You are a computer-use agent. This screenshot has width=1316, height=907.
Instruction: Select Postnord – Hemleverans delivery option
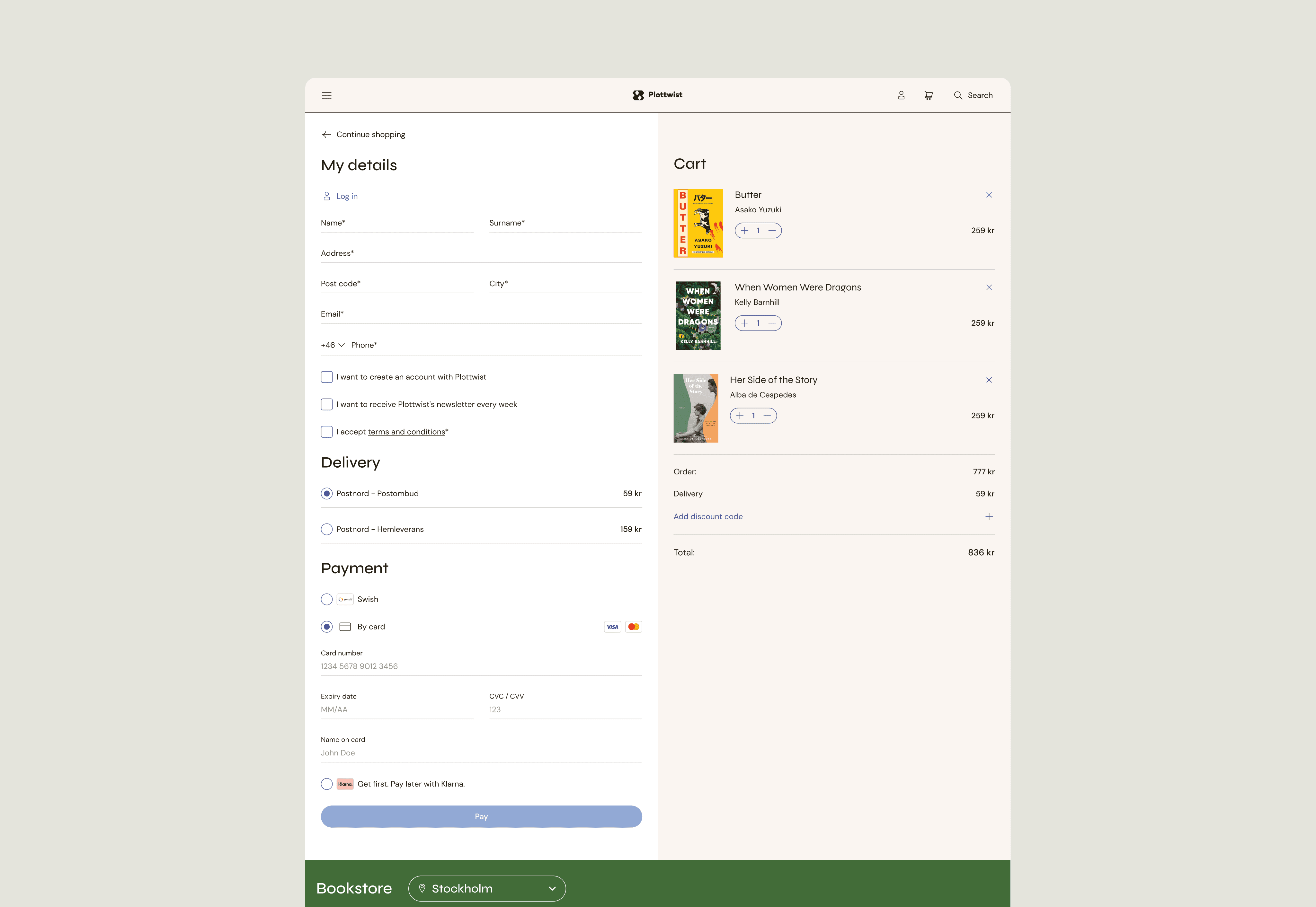327,530
